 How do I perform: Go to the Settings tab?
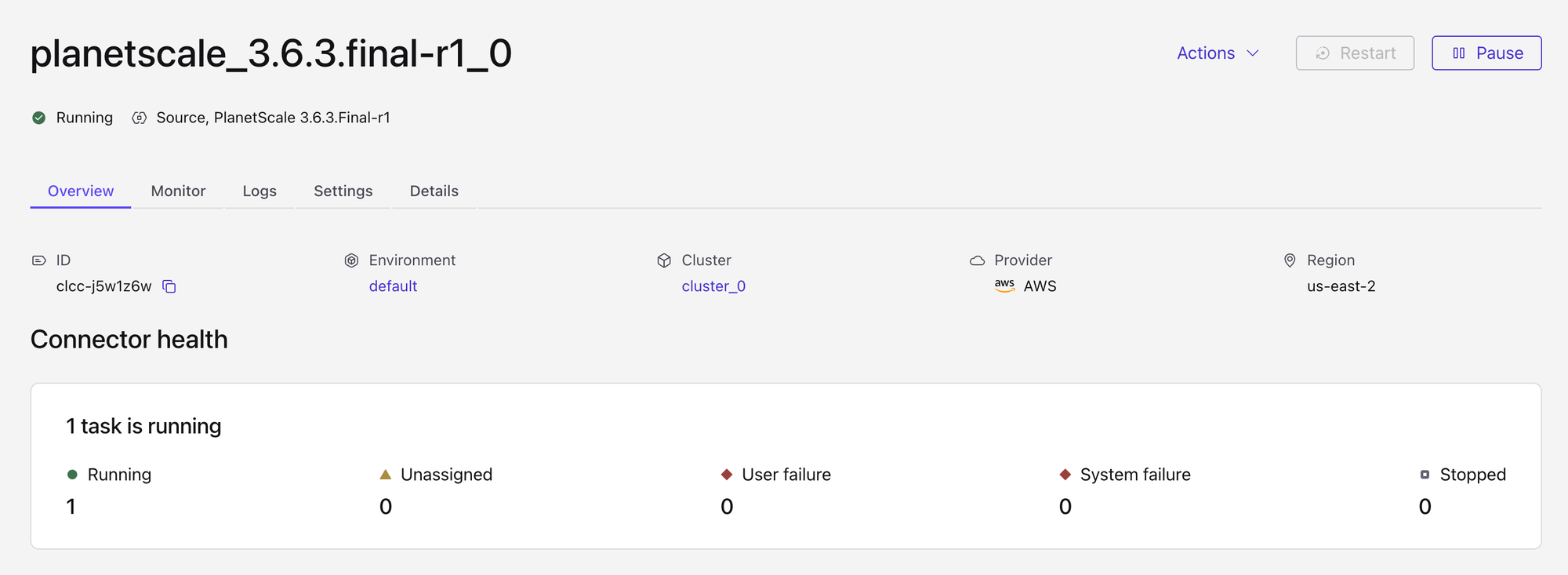coord(343,191)
